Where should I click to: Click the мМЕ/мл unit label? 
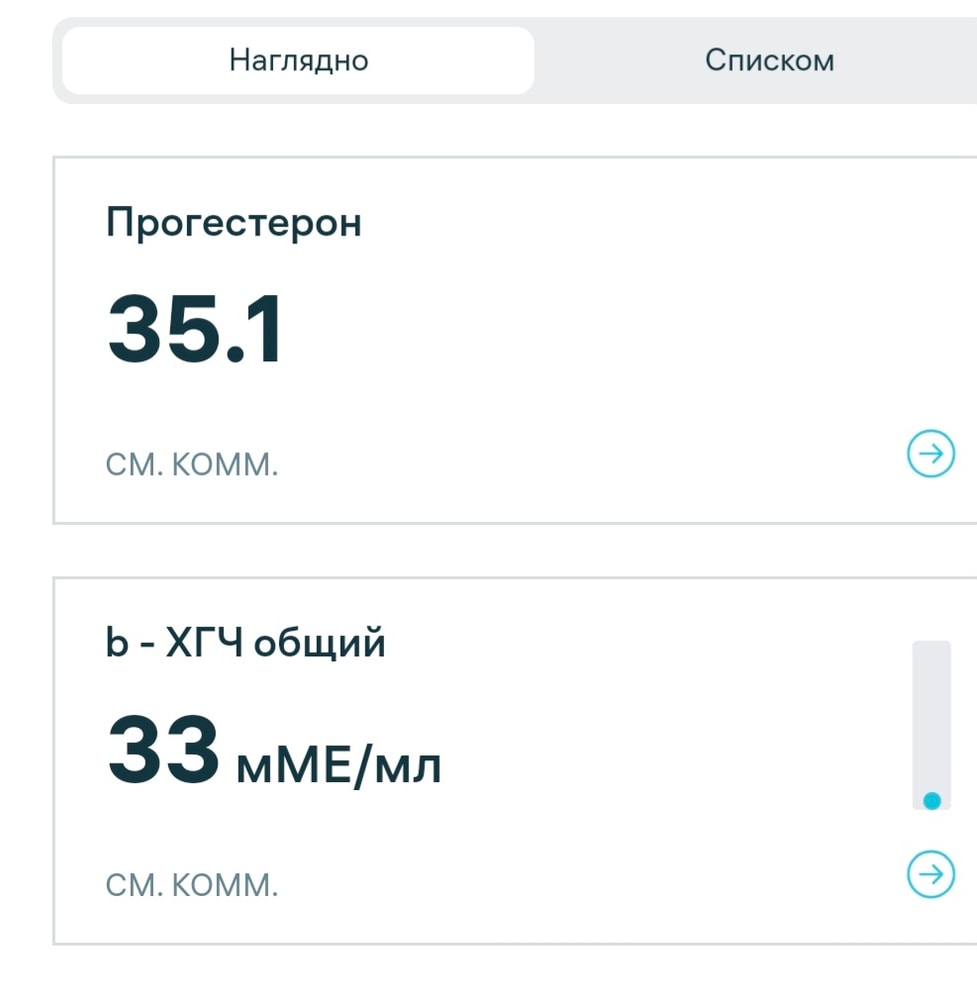tap(338, 765)
